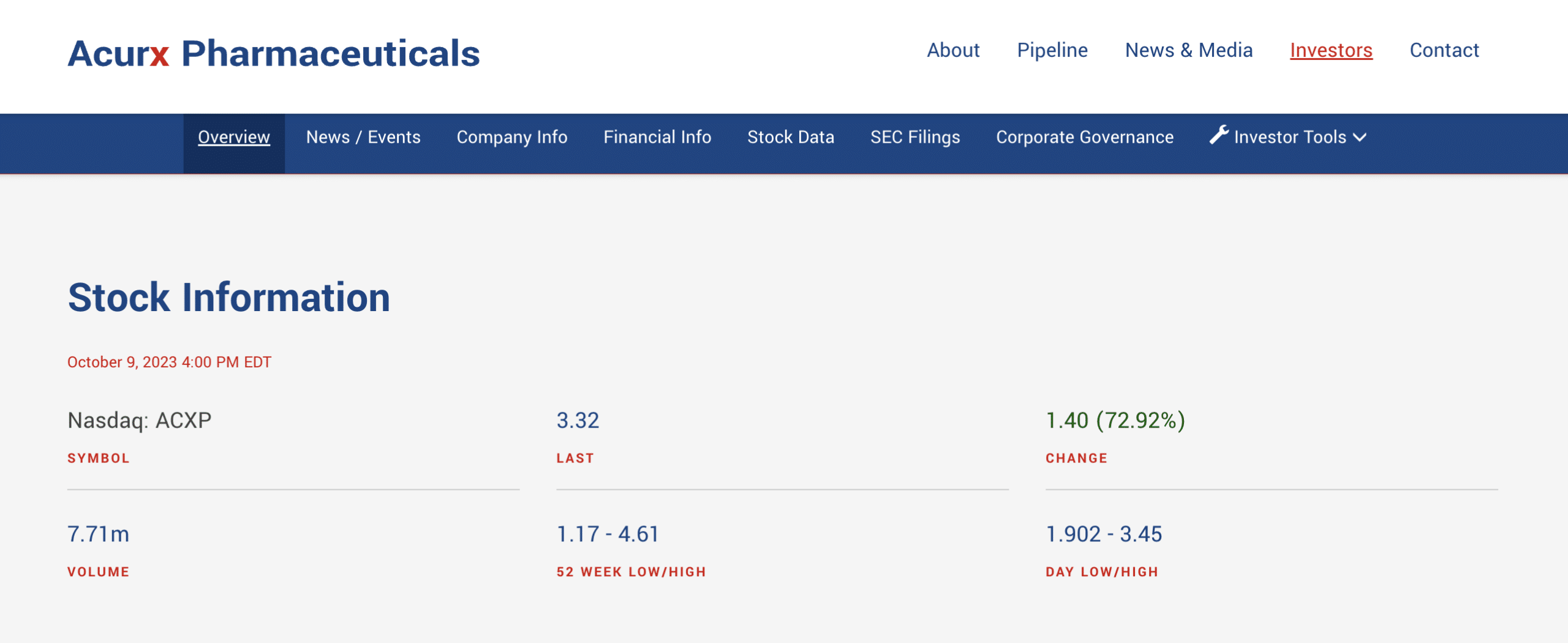Screen dimensions: 1568x643
Task: Click the Nasdaq: ACXP symbol text
Action: click(139, 421)
